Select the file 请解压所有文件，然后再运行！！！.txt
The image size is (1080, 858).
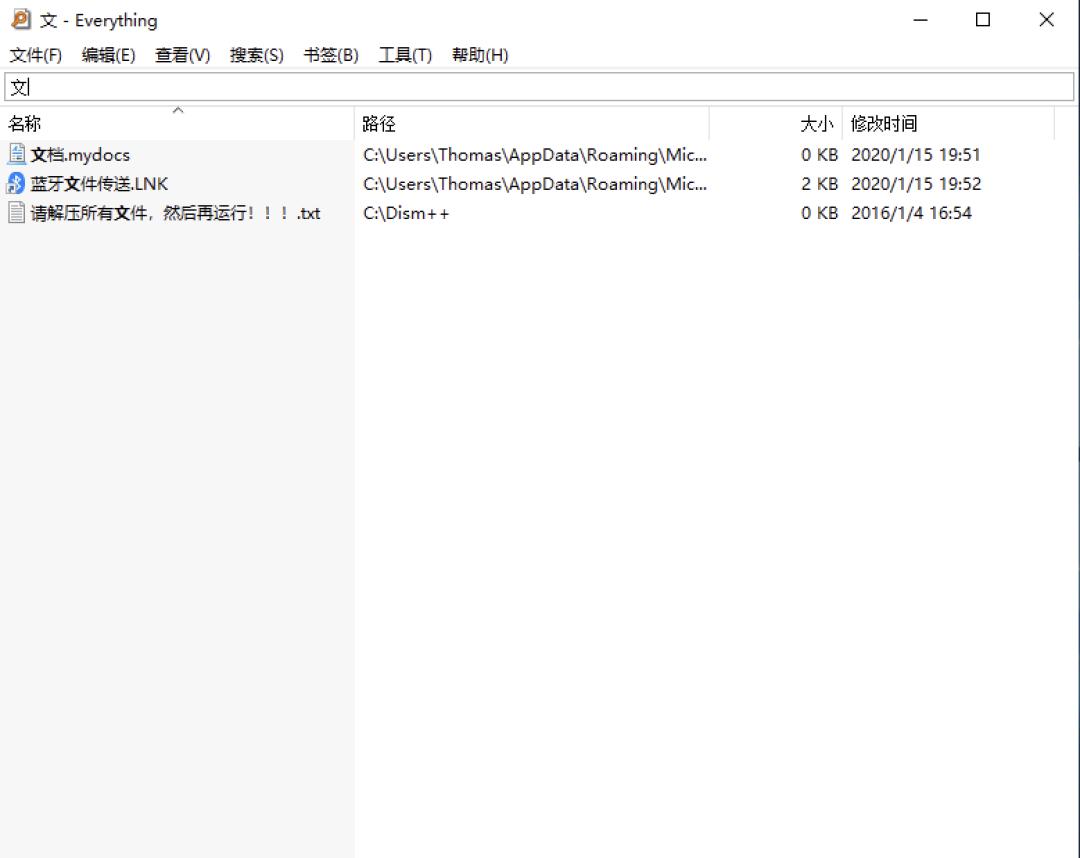tap(176, 213)
